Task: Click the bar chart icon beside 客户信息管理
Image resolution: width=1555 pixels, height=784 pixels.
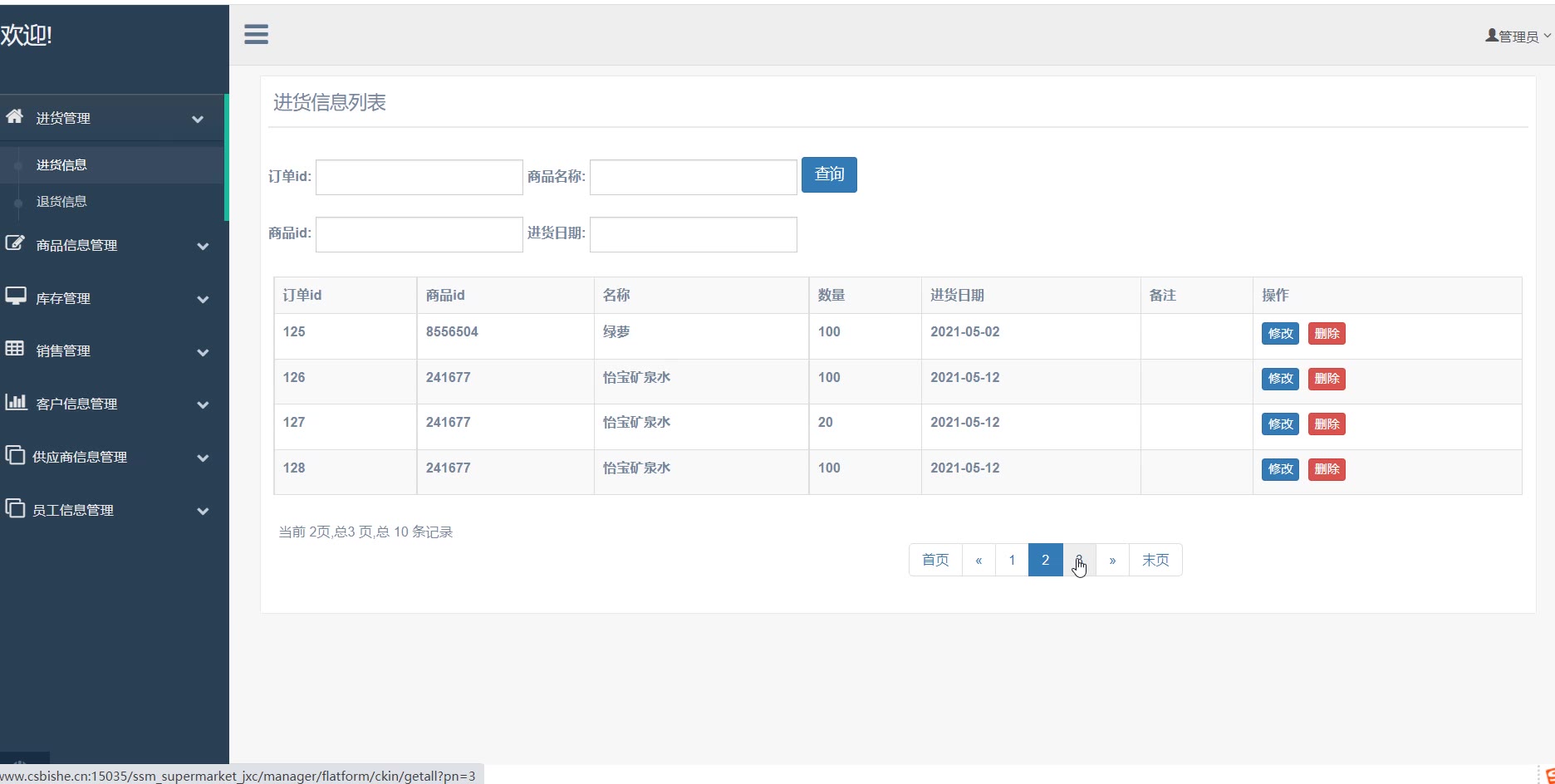Action: point(15,402)
